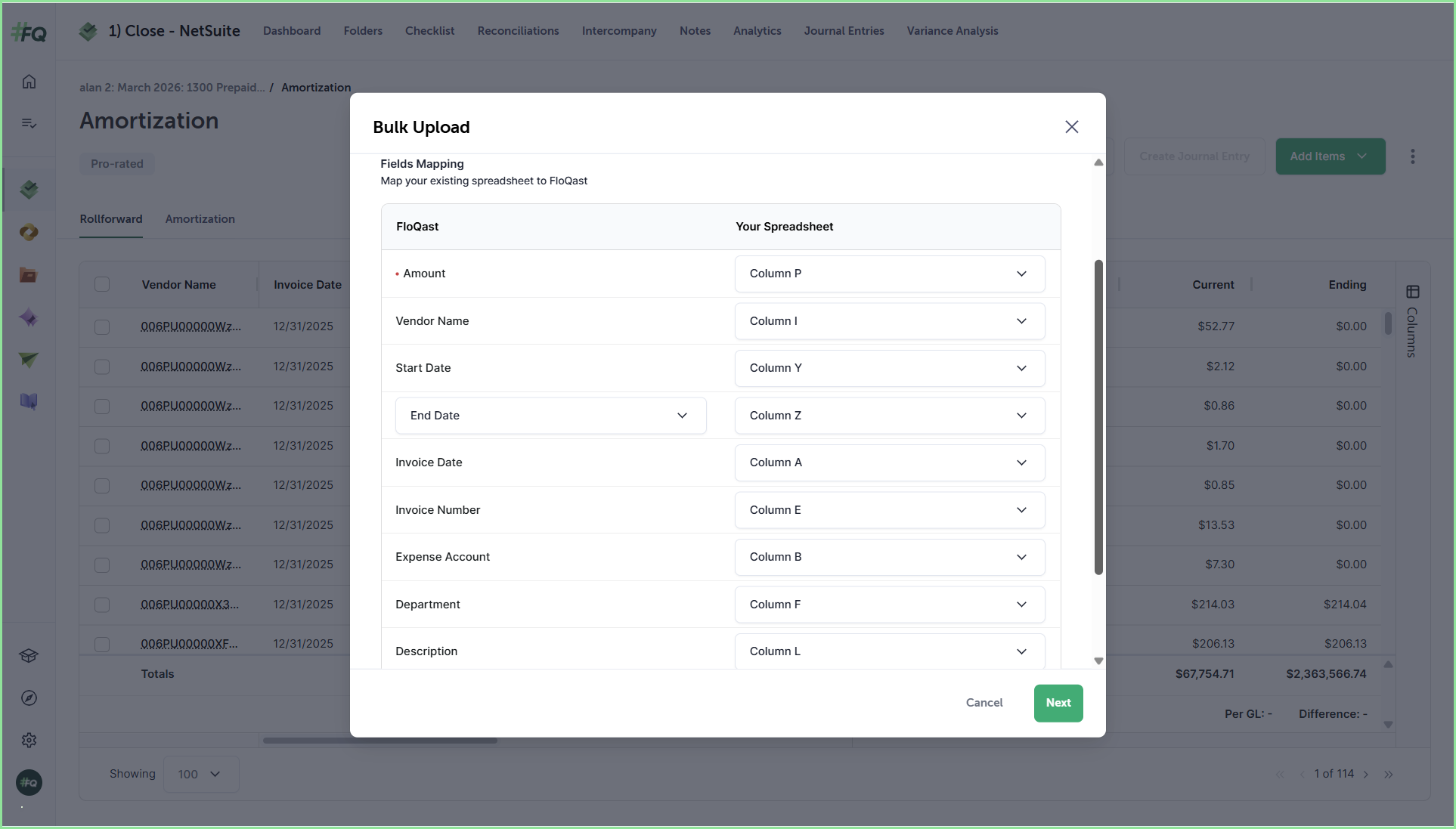Open the home icon in sidebar
Screen dimensions: 1456x829
[29, 82]
